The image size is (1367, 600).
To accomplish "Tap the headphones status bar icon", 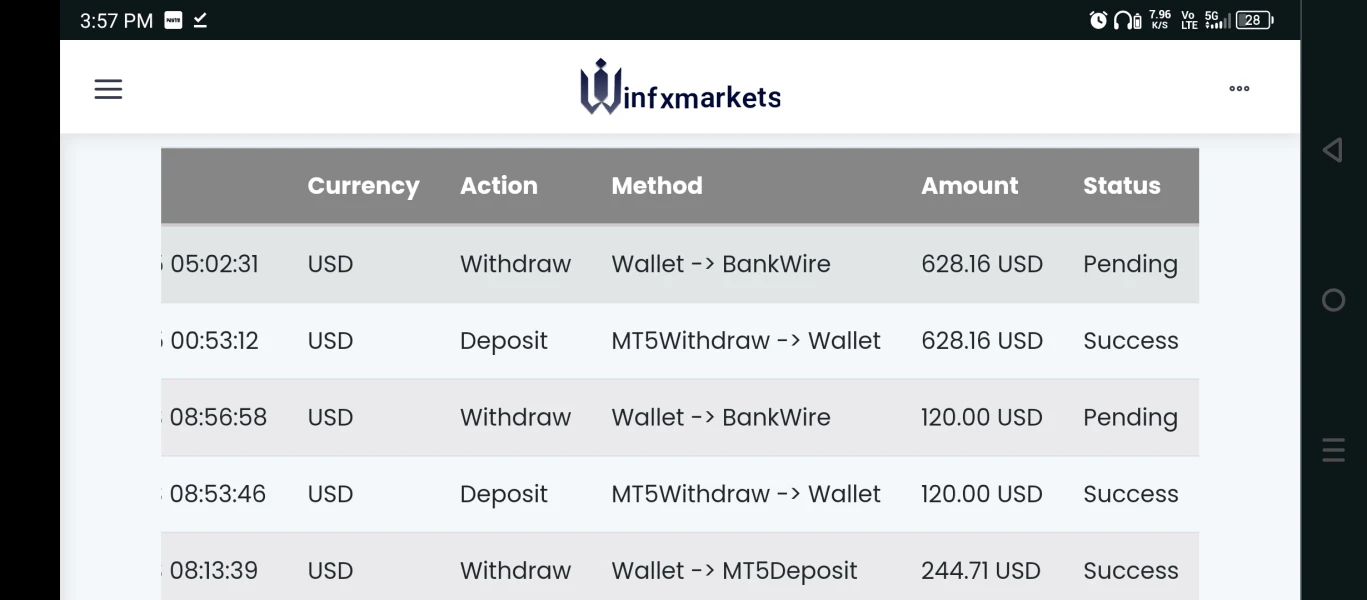I will pos(1127,20).
